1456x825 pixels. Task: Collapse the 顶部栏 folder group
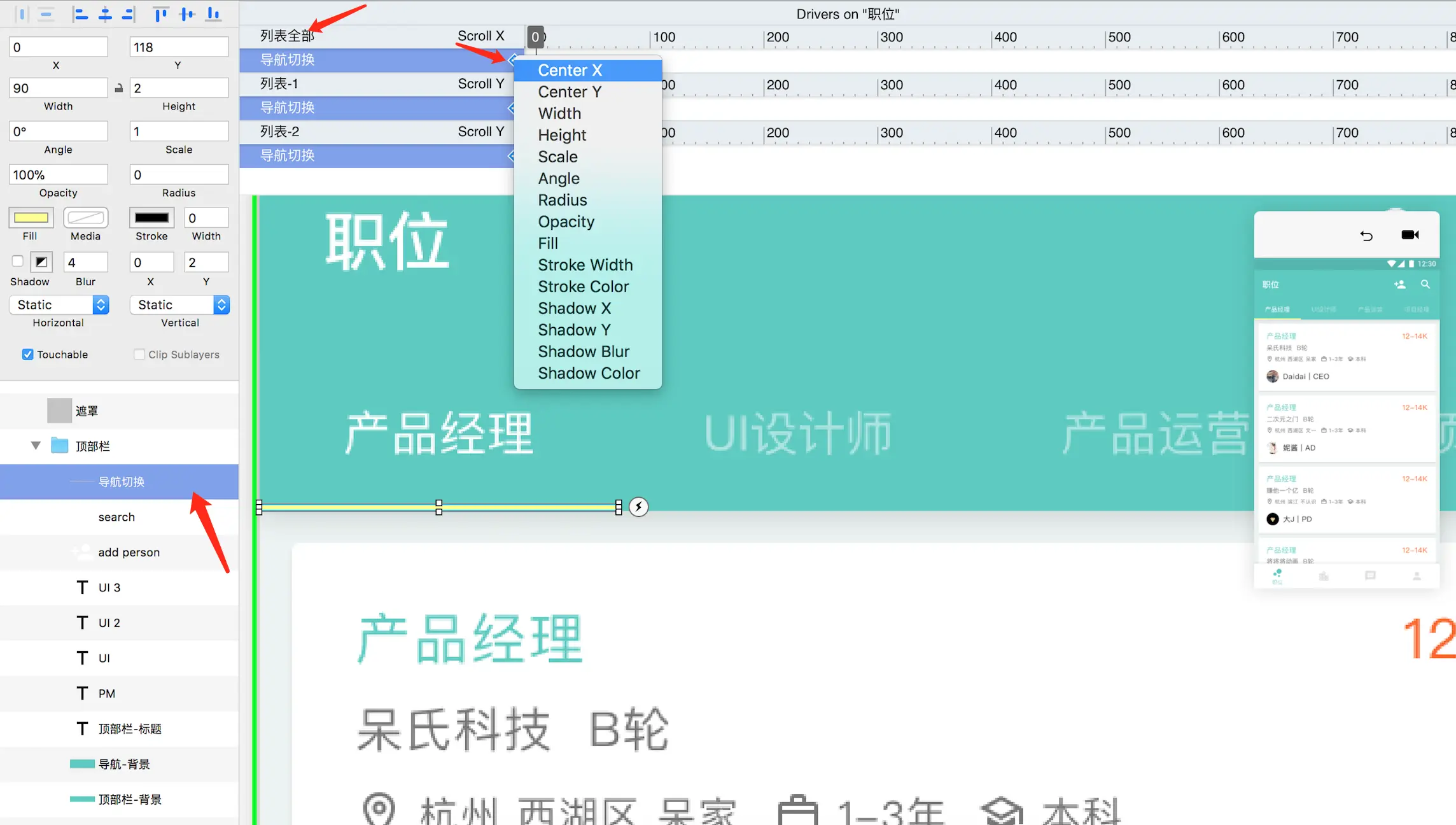pyautogui.click(x=36, y=446)
